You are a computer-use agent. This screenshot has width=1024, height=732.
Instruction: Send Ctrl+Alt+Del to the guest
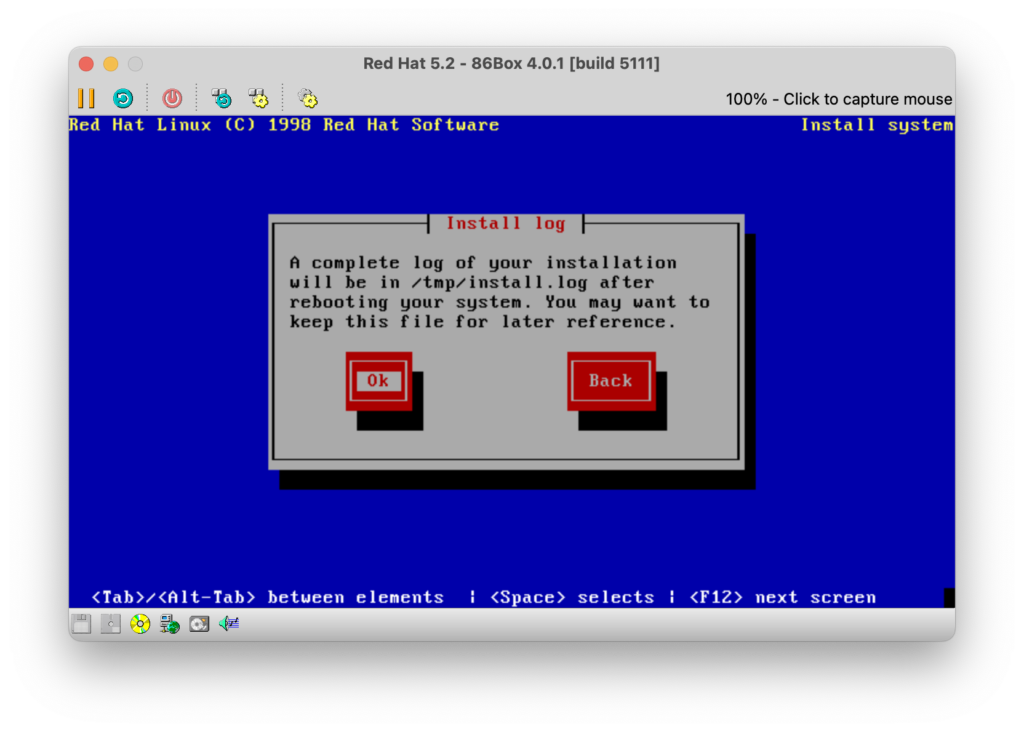(x=222, y=99)
